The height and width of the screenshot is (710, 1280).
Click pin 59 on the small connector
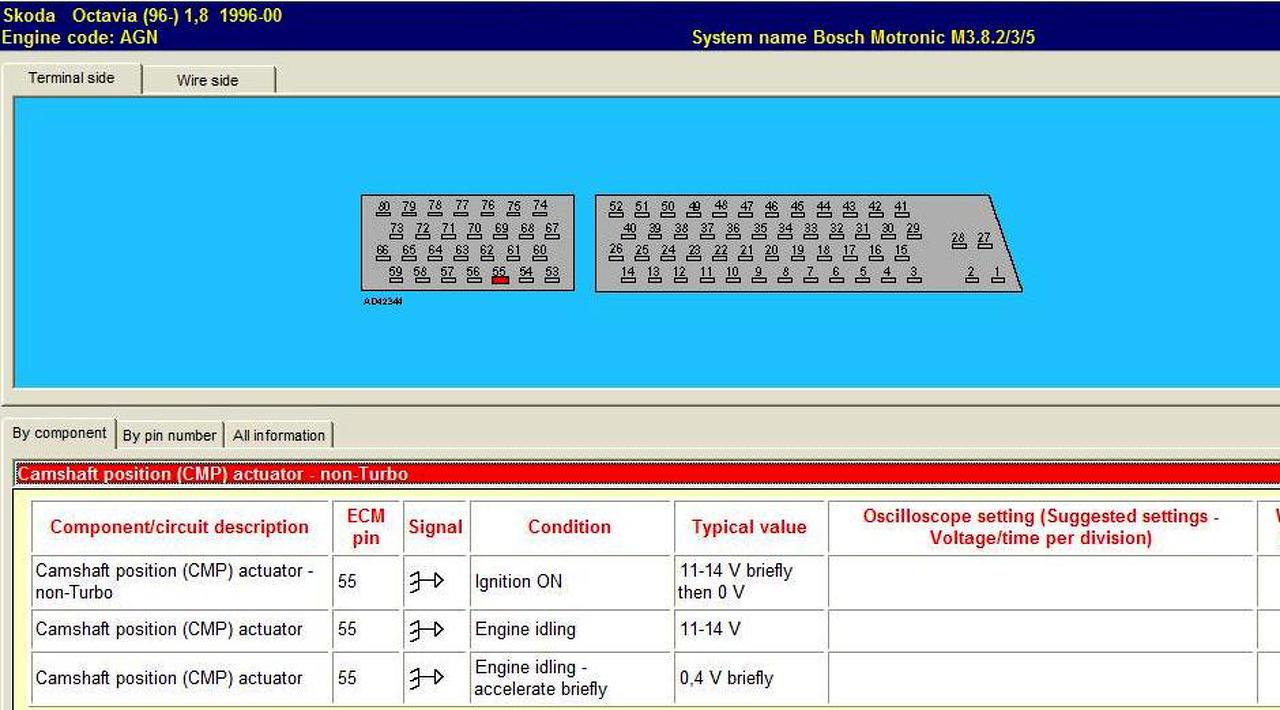pos(395,275)
